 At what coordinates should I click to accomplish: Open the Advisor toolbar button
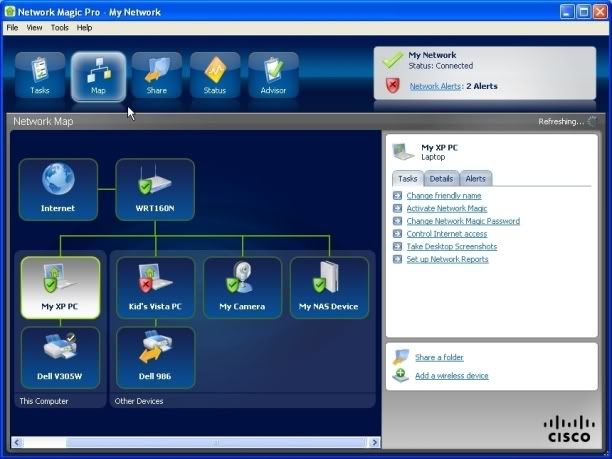273,75
